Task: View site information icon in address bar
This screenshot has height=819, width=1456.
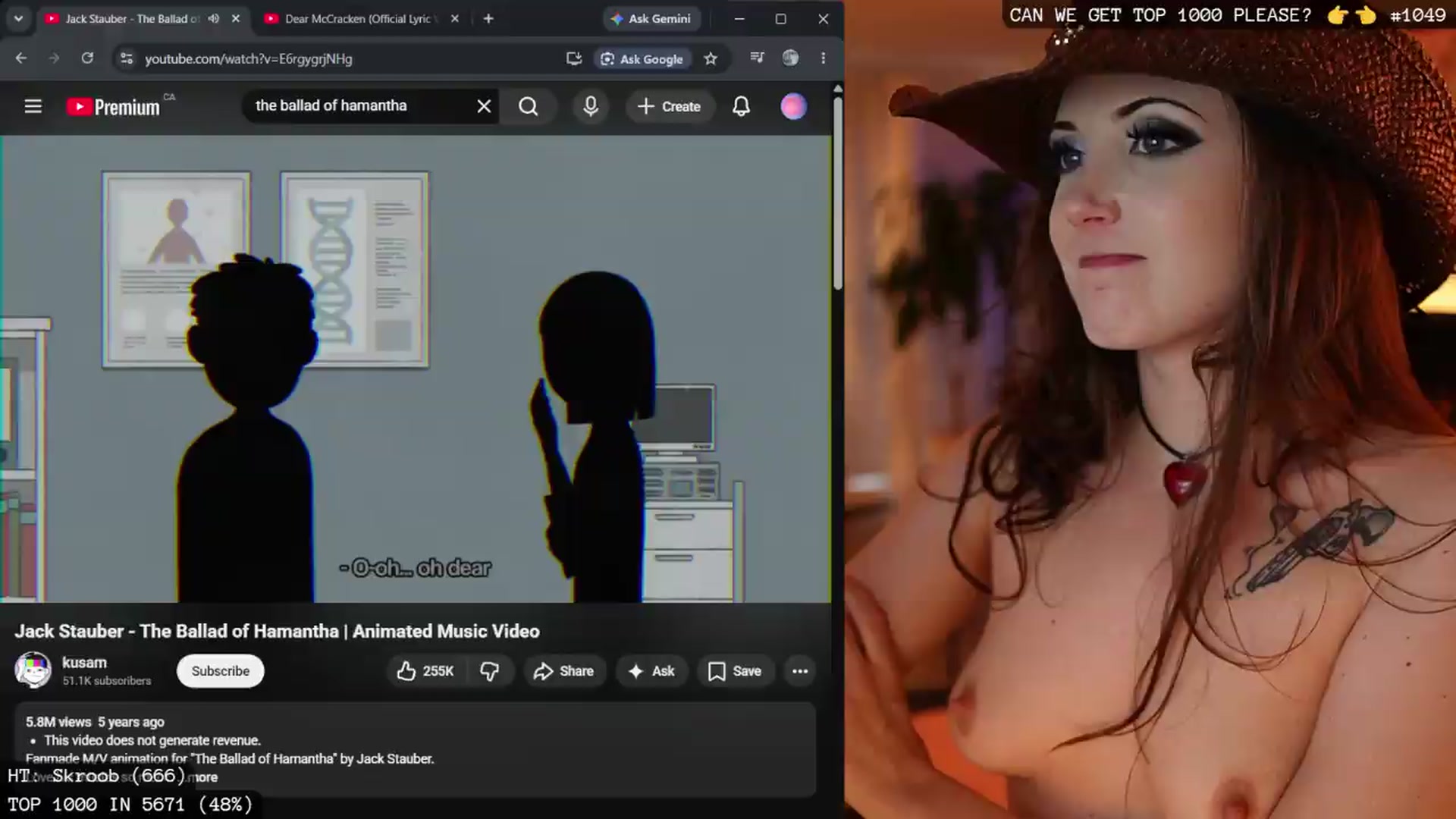Action: click(x=127, y=58)
